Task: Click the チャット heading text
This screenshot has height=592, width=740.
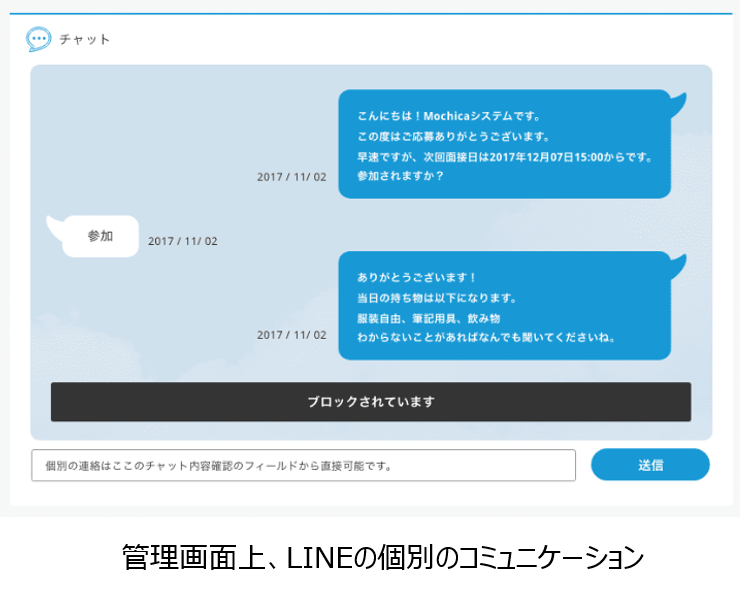Action: (x=84, y=39)
